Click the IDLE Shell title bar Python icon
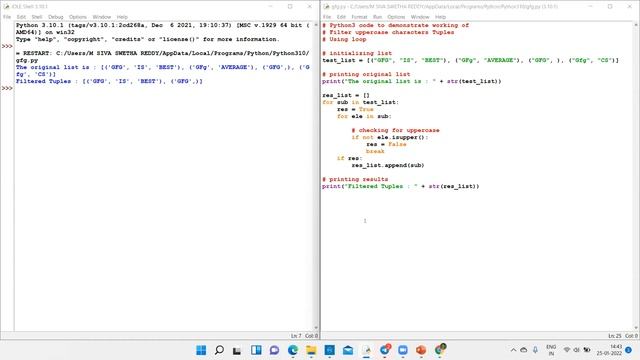 [6, 7]
